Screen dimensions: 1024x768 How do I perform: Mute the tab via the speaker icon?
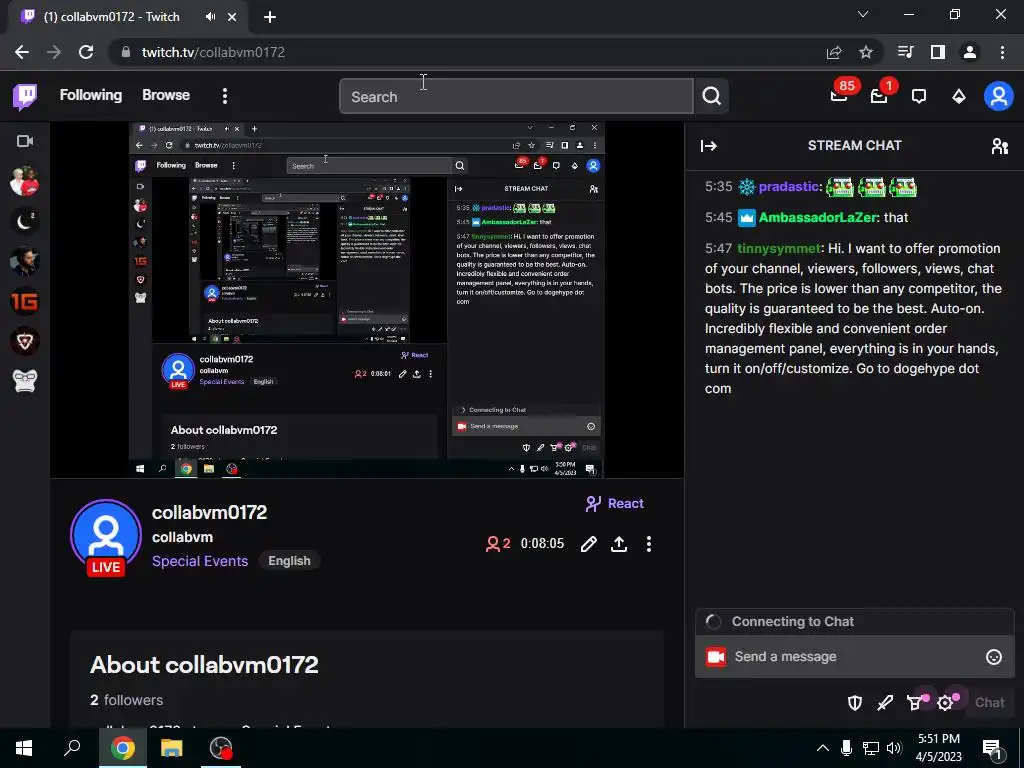coord(210,17)
